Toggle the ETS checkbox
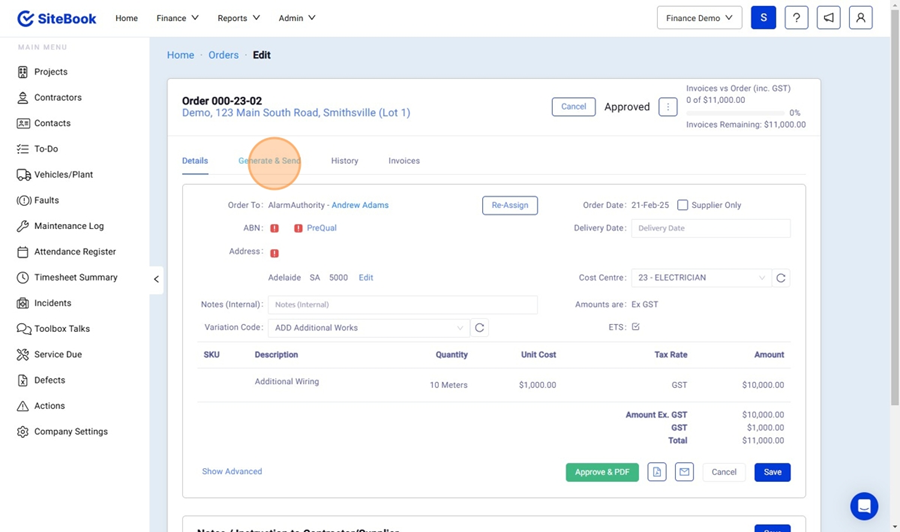 click(635, 327)
